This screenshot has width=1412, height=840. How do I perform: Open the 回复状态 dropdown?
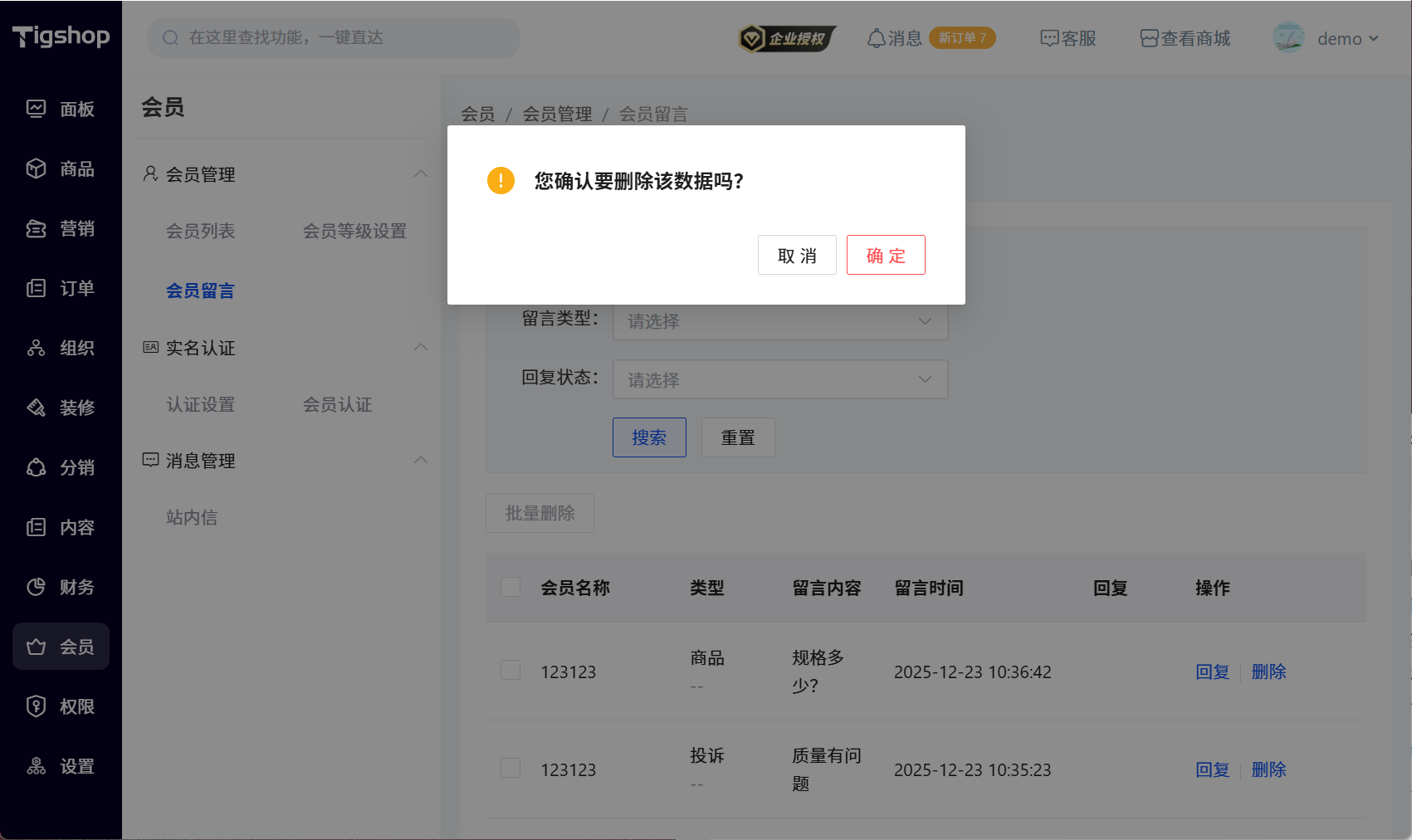click(x=779, y=379)
